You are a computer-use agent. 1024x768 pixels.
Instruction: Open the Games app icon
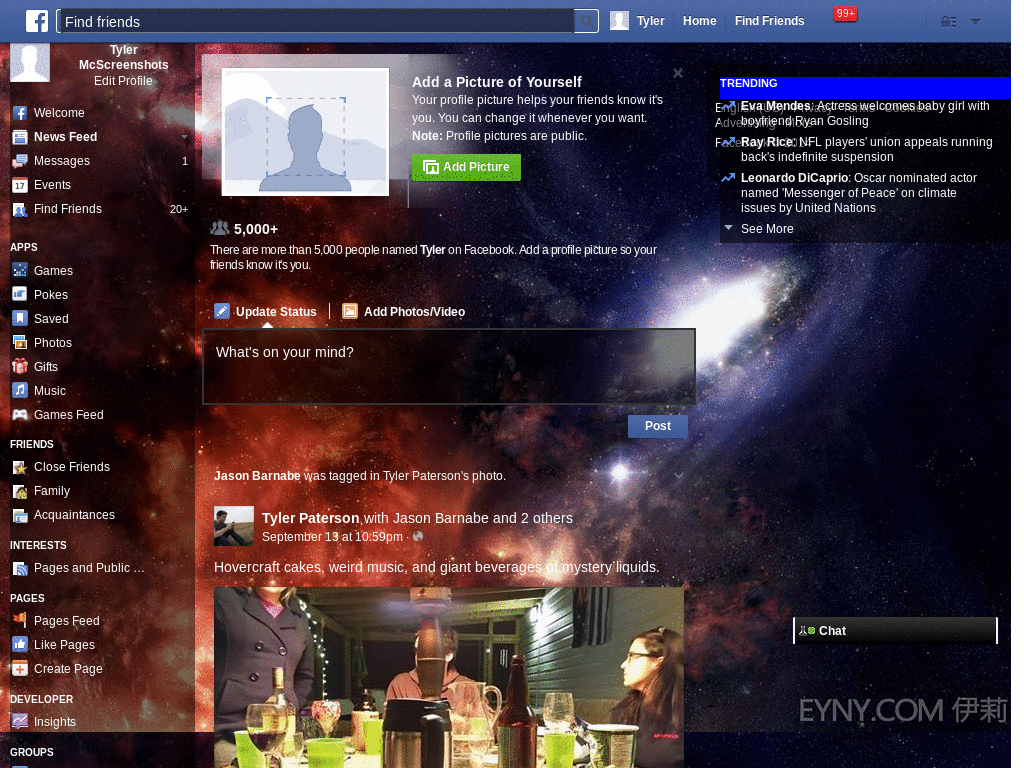point(20,270)
